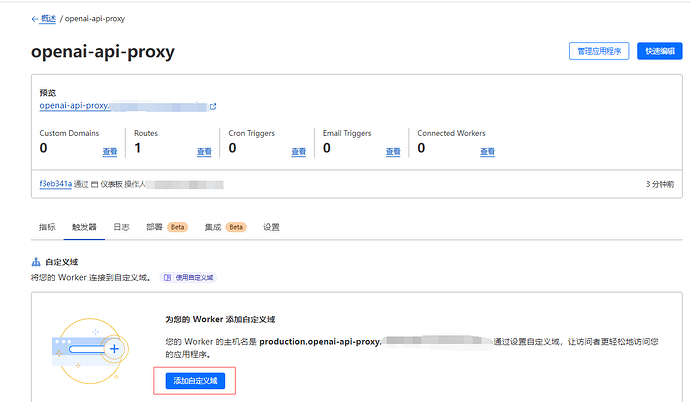Click the 快速编辑 button
The image size is (690, 402).
pos(660,51)
